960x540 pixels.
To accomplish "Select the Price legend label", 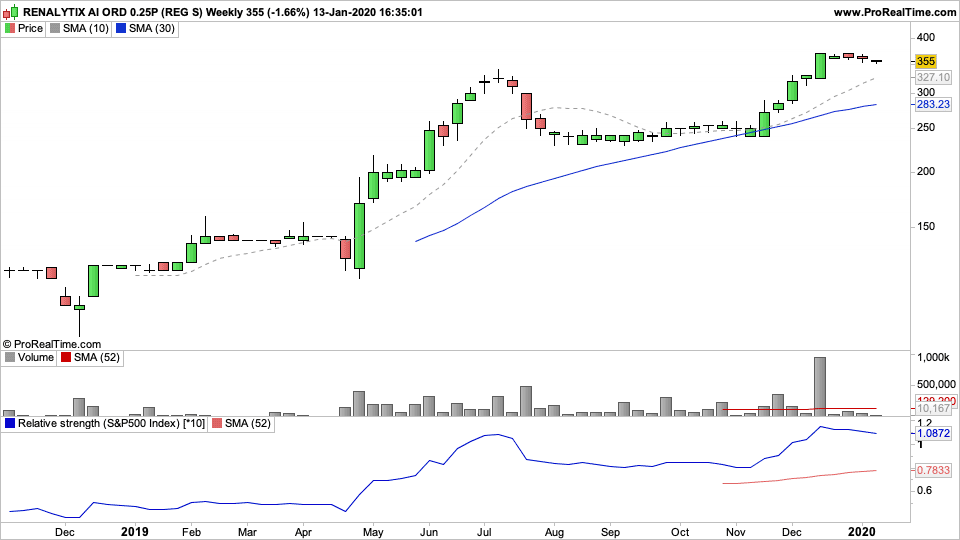I will tap(30, 28).
